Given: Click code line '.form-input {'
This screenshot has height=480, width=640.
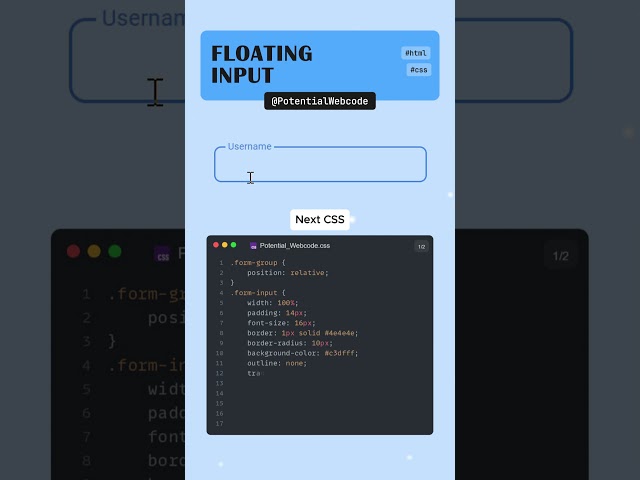Looking at the screenshot, I should pyautogui.click(x=258, y=293).
